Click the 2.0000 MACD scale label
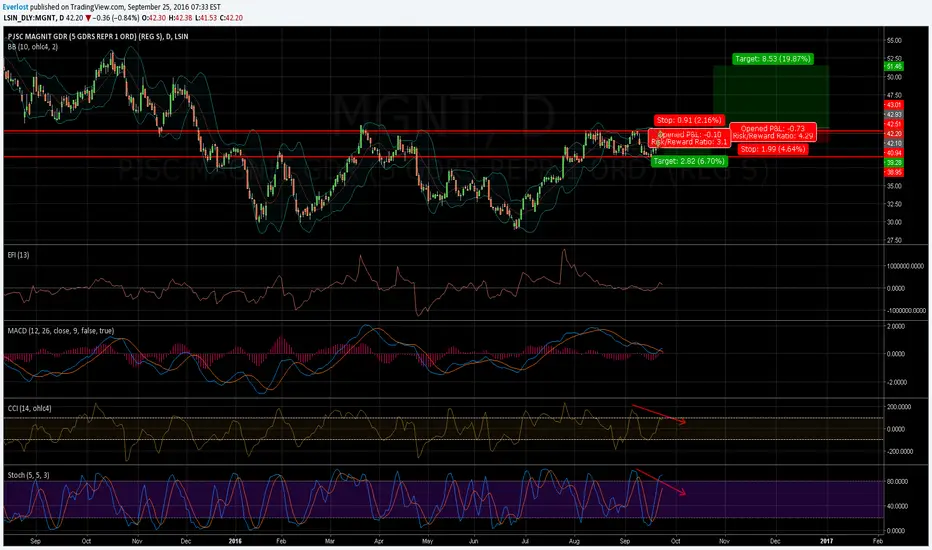Viewport: 932px width, 550px height. point(896,326)
